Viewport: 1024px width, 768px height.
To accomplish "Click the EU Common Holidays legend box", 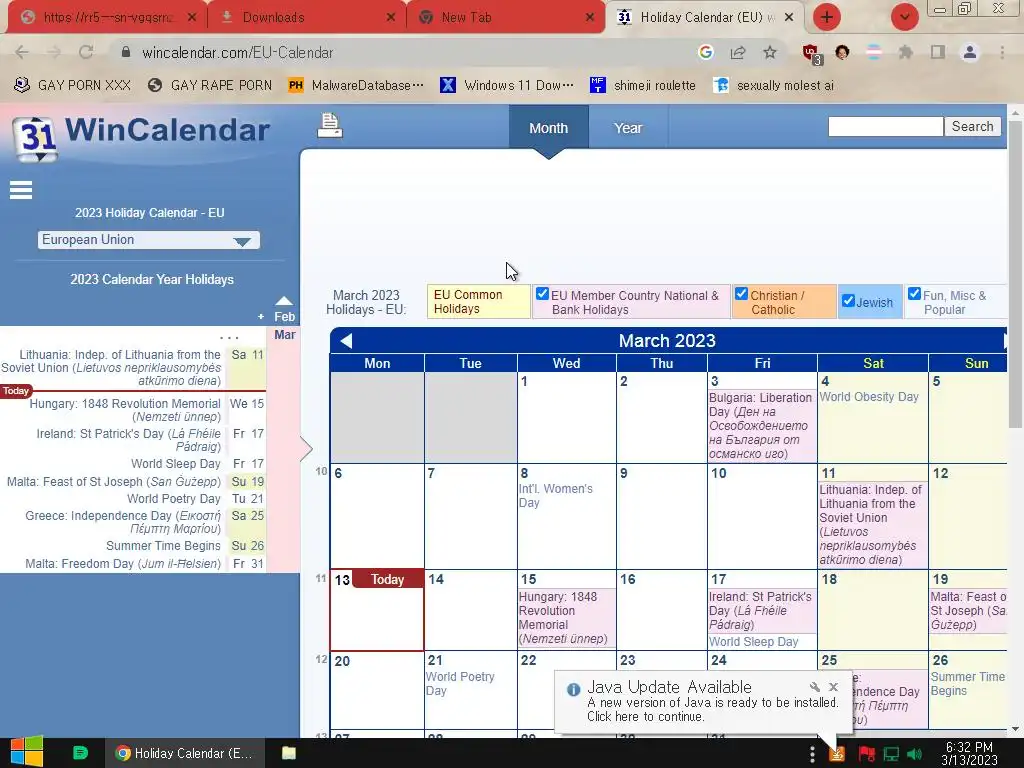I will 478,302.
